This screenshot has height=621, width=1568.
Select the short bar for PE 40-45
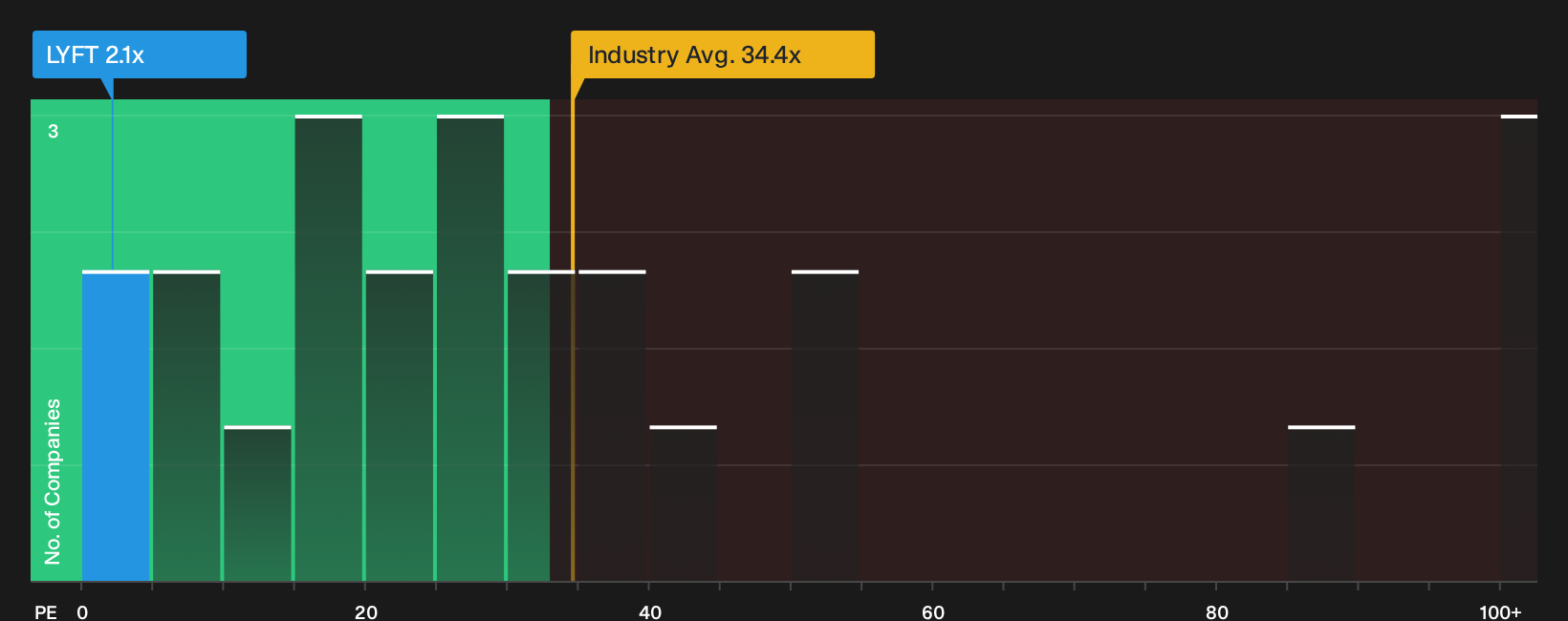click(x=684, y=503)
